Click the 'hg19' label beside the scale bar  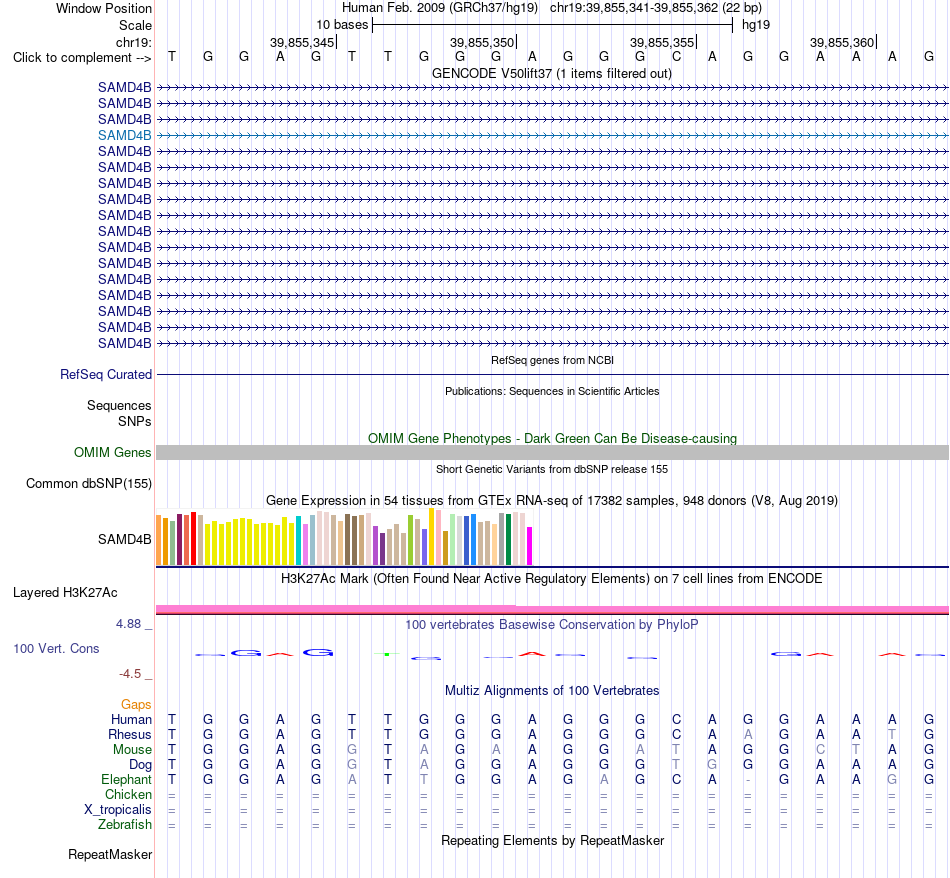756,25
